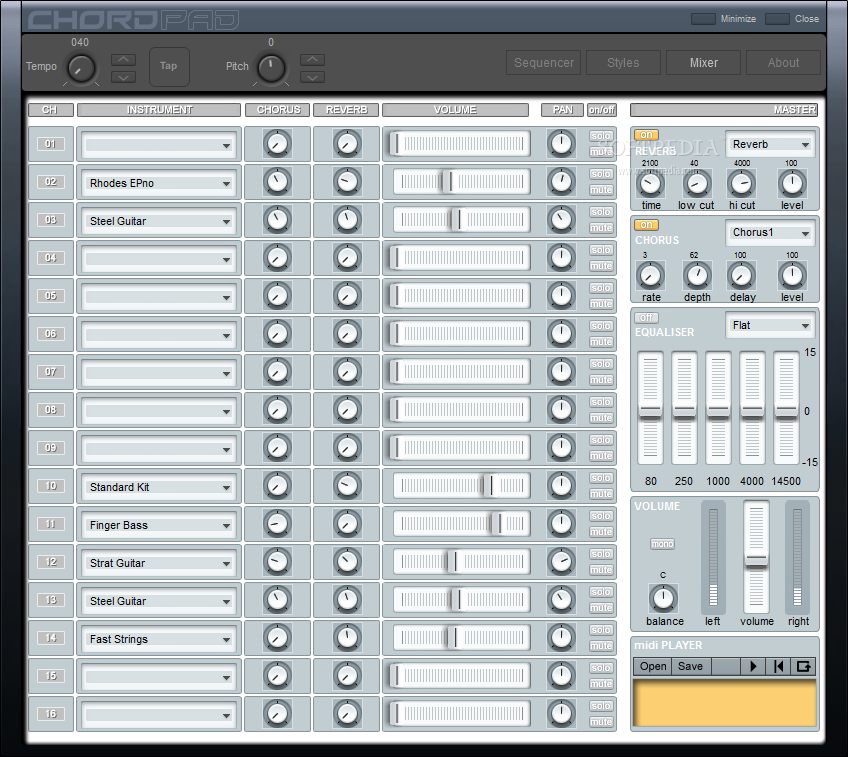Mute channel 11 Finger Bass
This screenshot has width=848, height=757.
click(x=601, y=532)
